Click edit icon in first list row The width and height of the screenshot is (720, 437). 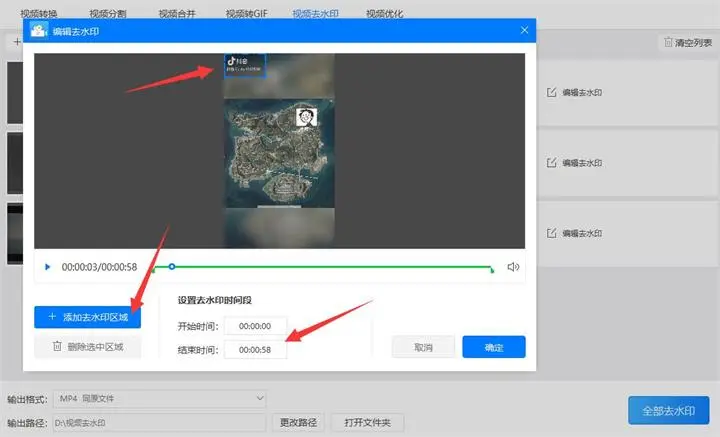[551, 92]
